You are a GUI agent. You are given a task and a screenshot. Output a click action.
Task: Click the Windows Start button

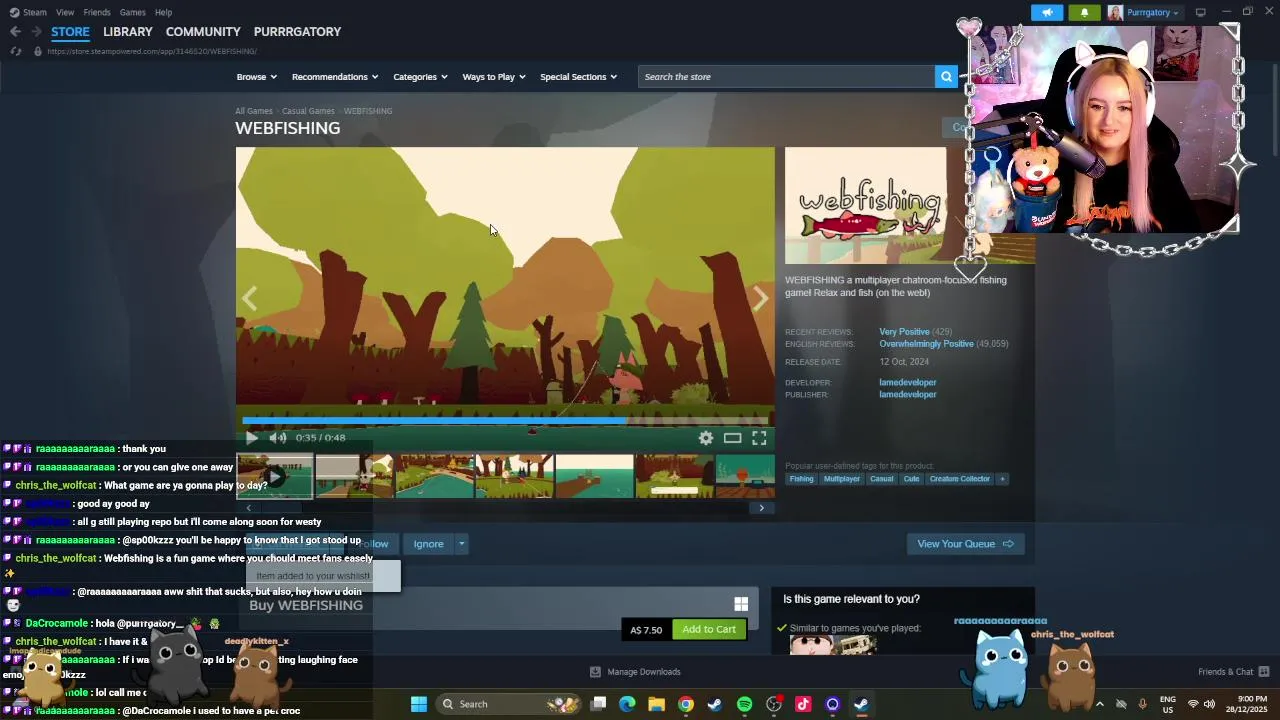(419, 704)
